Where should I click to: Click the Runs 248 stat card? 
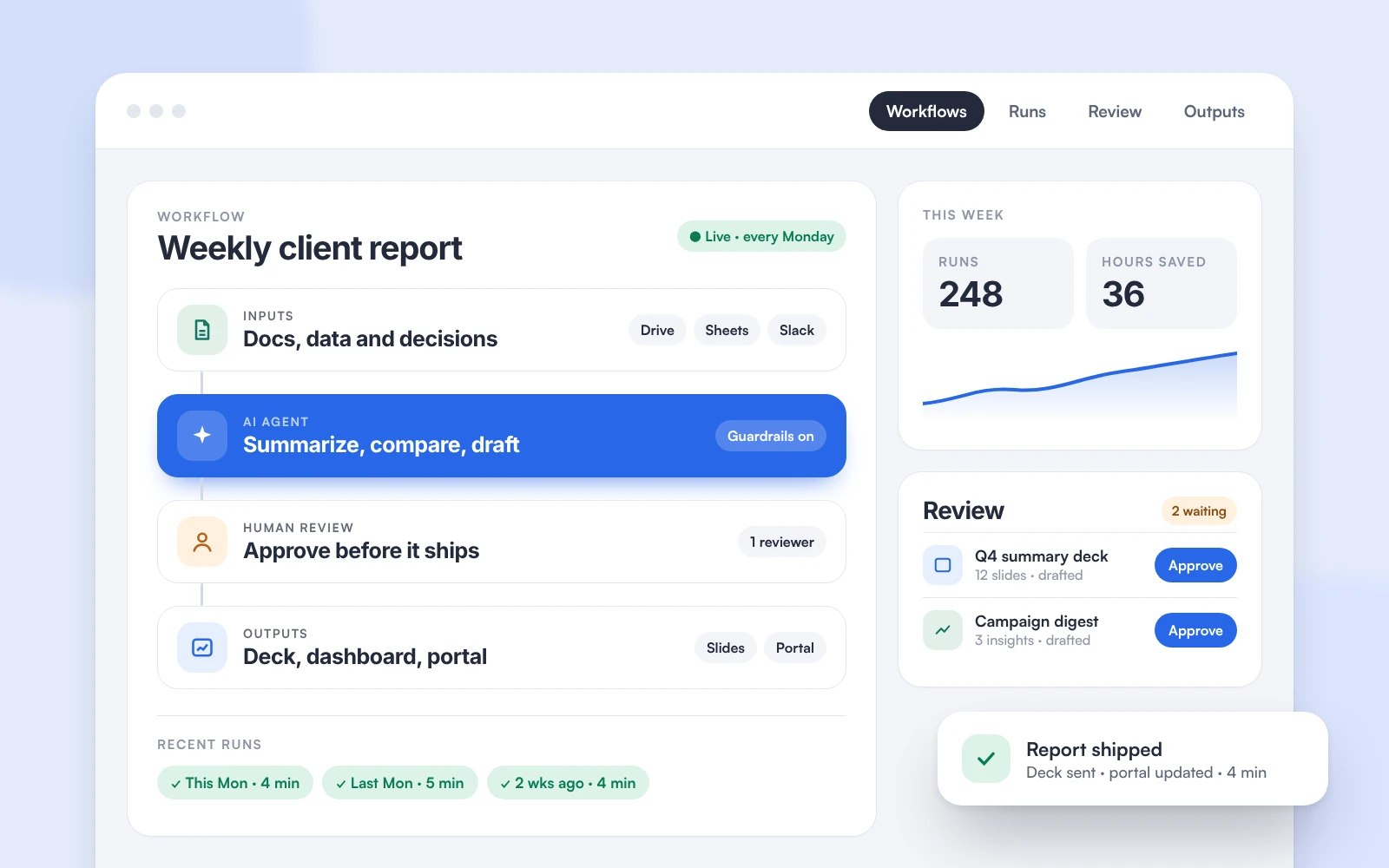click(998, 283)
